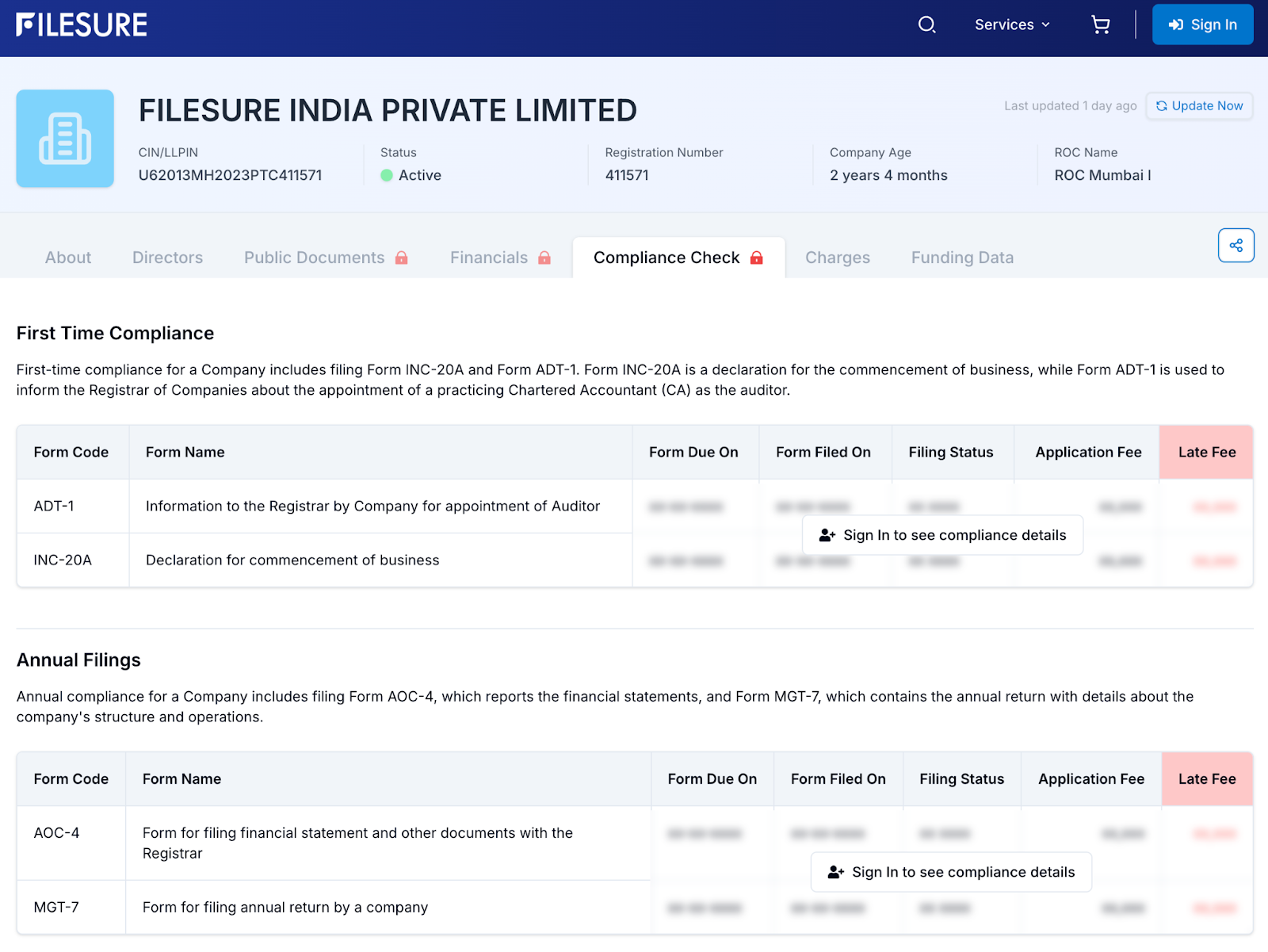Click the share icon button

[x=1236, y=246]
